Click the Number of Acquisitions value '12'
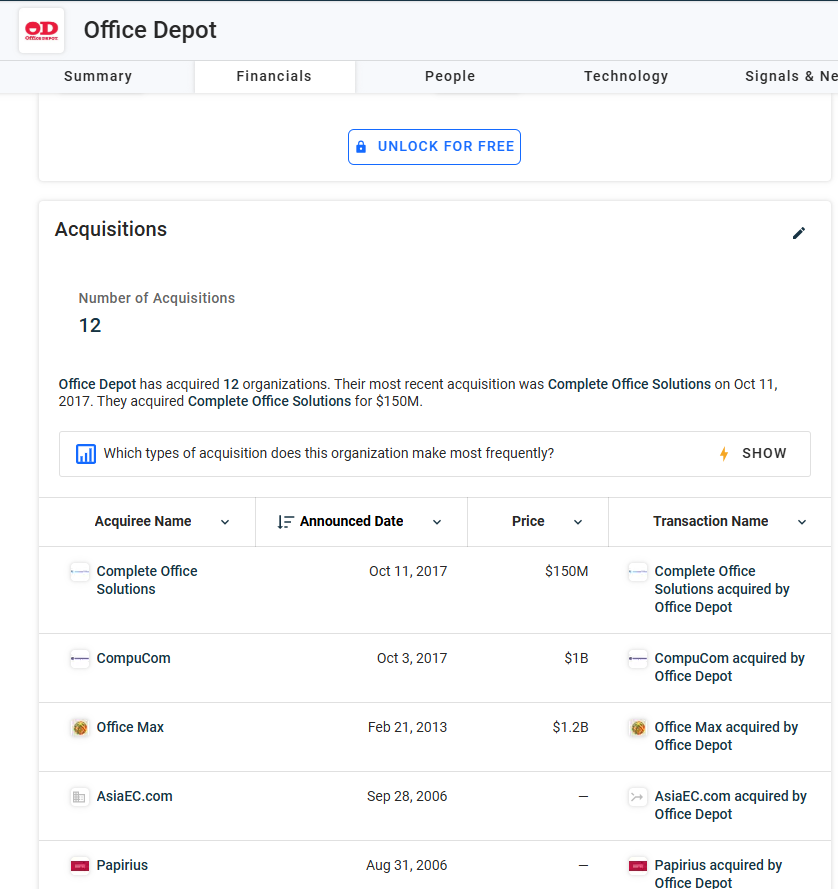The width and height of the screenshot is (838, 889). tap(90, 326)
